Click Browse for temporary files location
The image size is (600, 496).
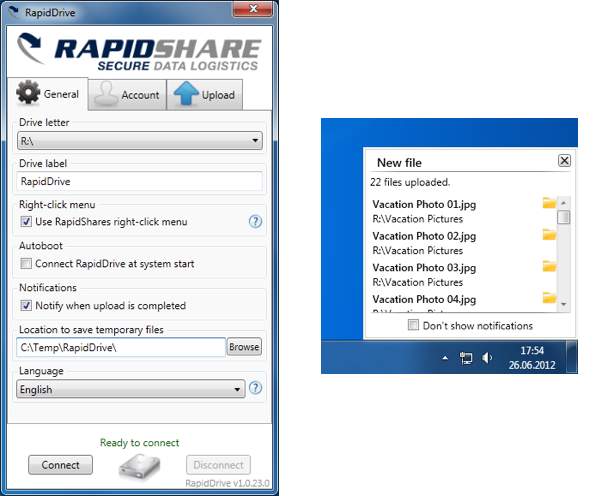tap(244, 347)
